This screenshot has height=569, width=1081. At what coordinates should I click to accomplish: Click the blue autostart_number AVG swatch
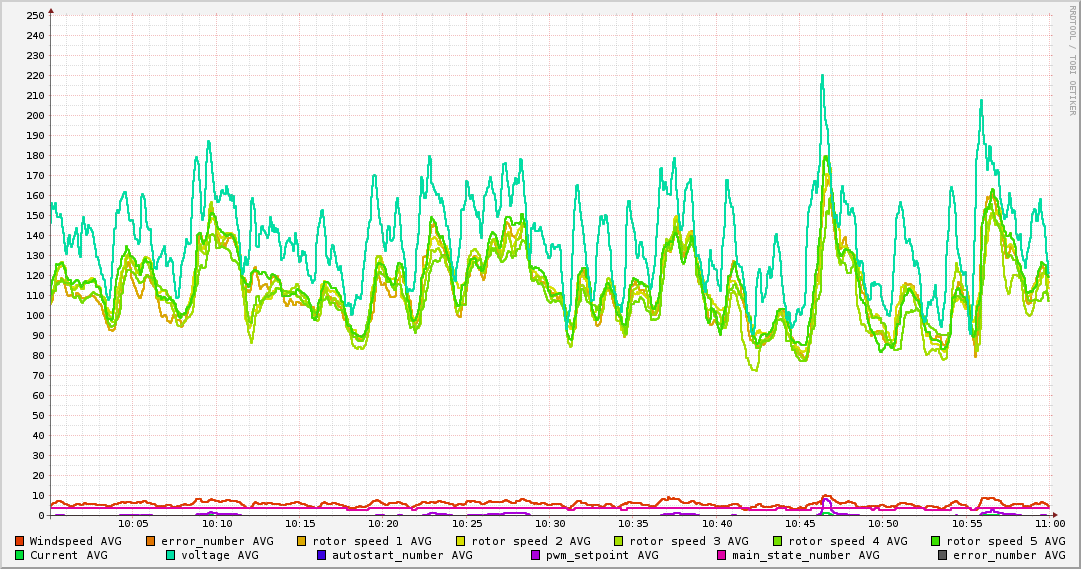pyautogui.click(x=322, y=555)
